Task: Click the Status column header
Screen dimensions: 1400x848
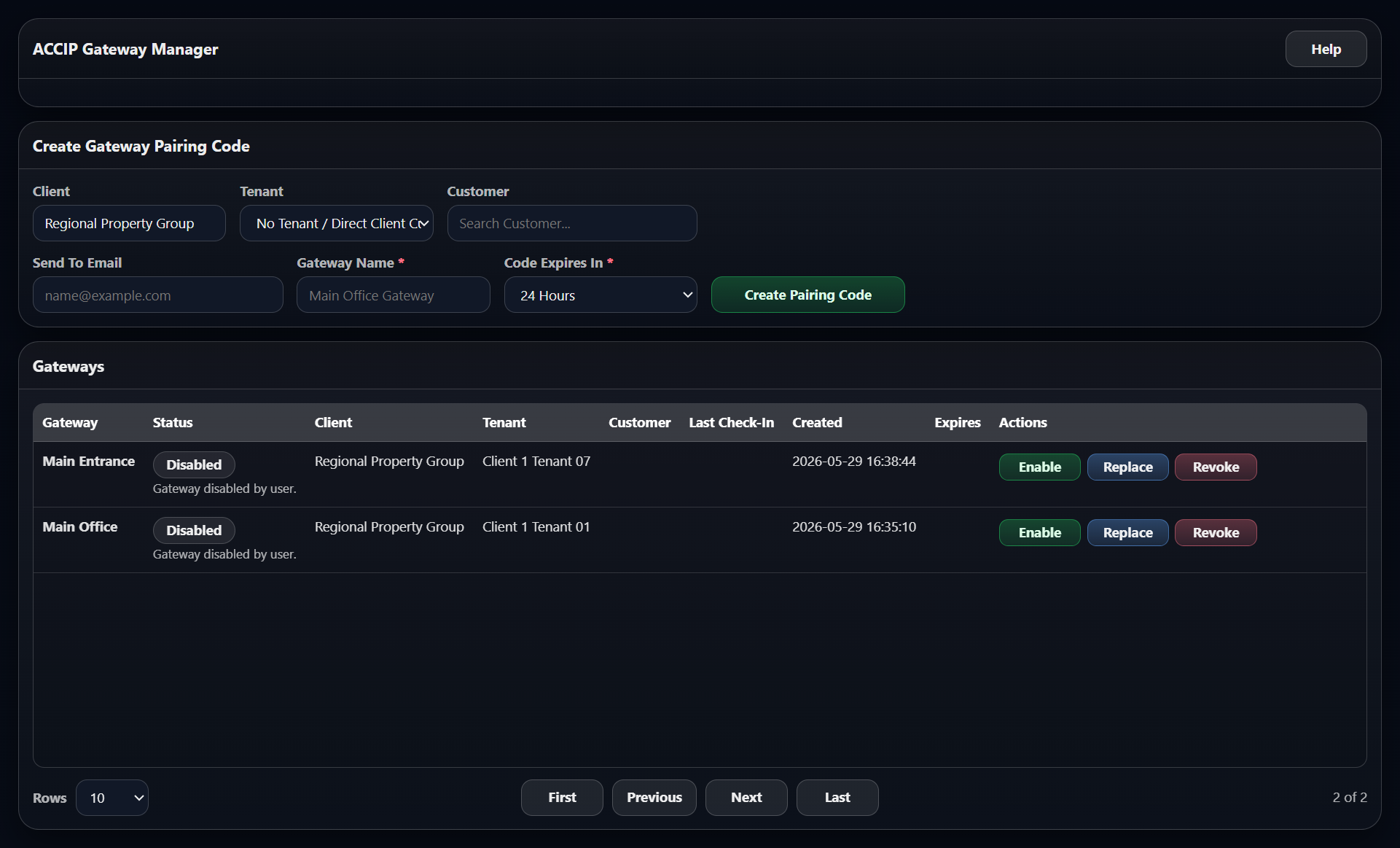Action: [173, 422]
